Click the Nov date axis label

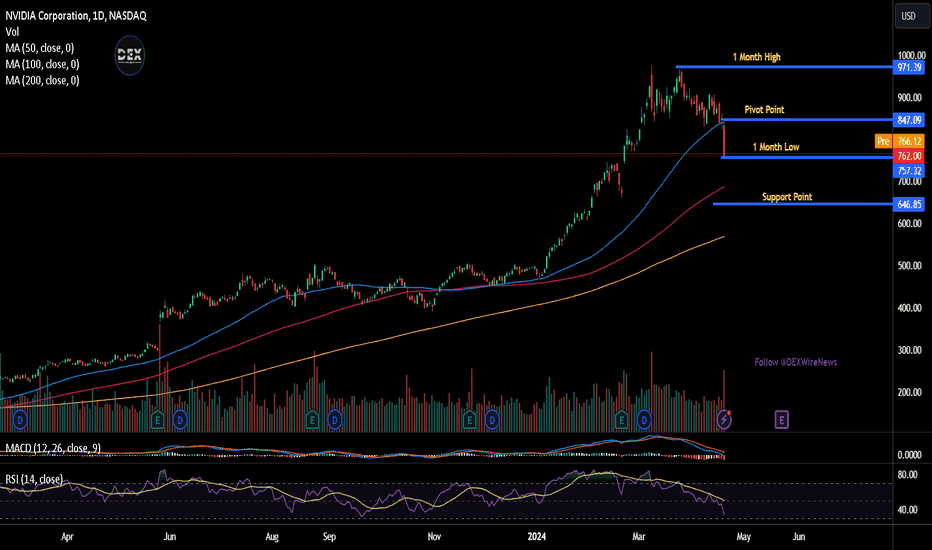[434, 537]
